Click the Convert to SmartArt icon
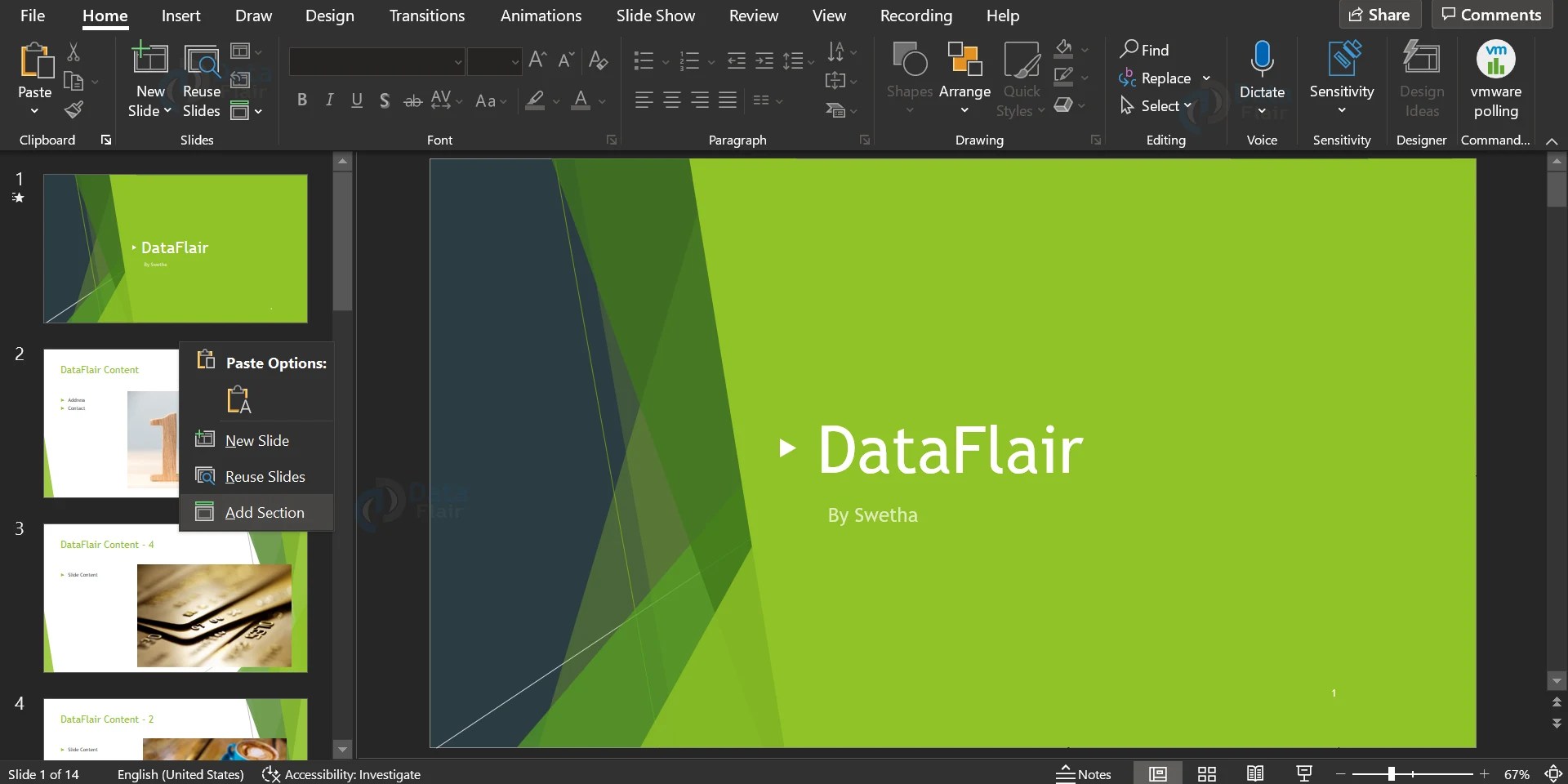The height and width of the screenshot is (784, 1568). (836, 109)
